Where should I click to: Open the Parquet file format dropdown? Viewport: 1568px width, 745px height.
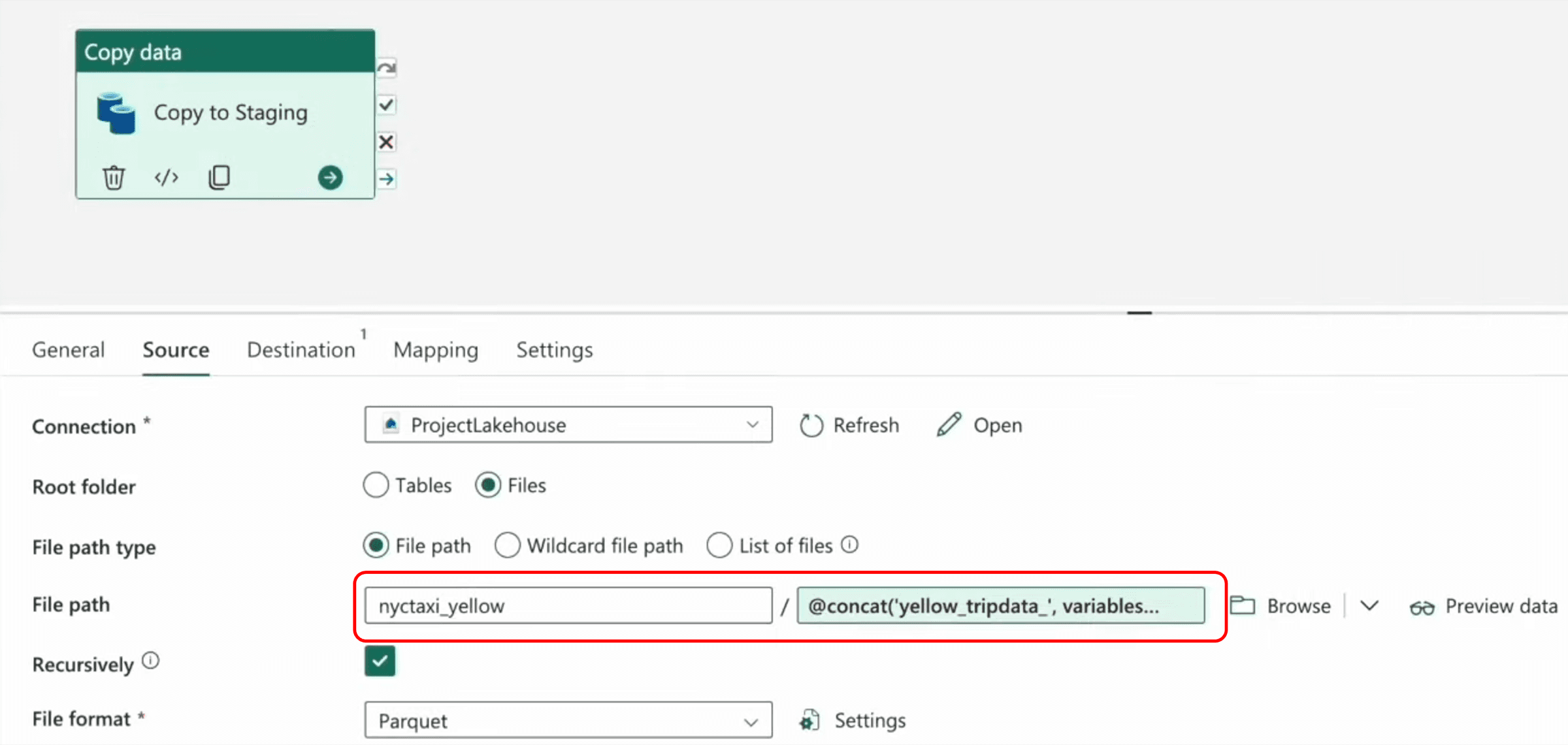568,720
